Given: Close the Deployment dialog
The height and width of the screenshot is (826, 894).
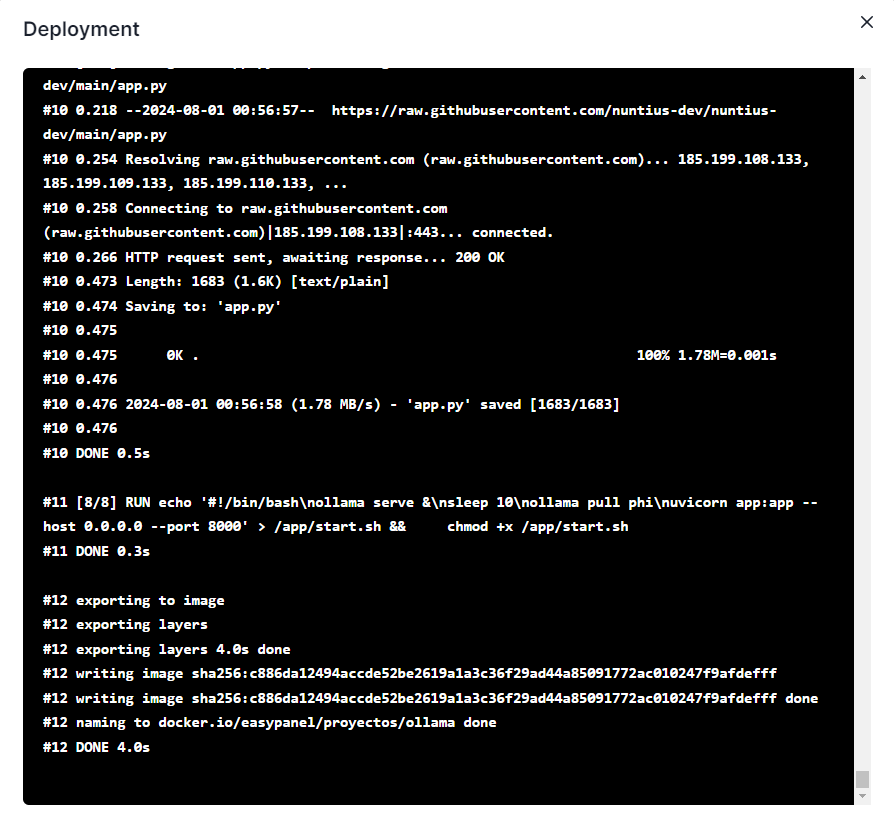Looking at the screenshot, I should point(866,23).
